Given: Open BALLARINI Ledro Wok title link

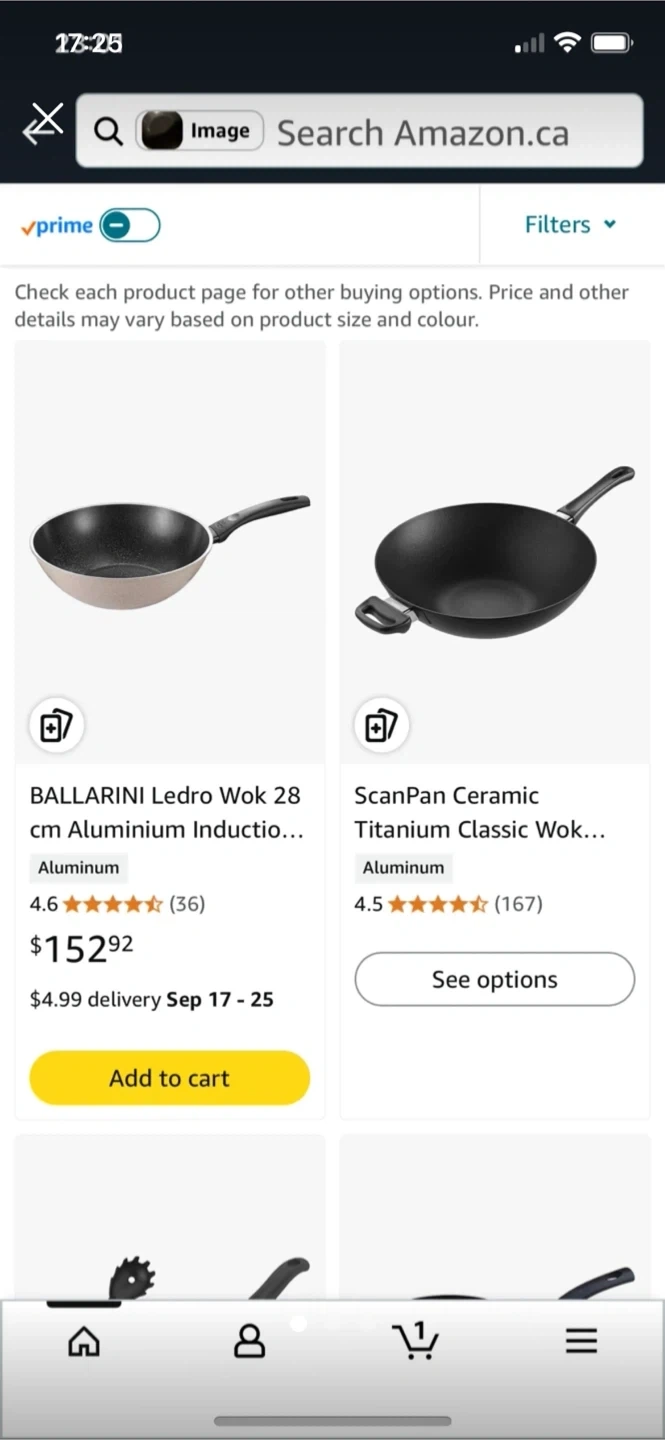Looking at the screenshot, I should (x=166, y=812).
